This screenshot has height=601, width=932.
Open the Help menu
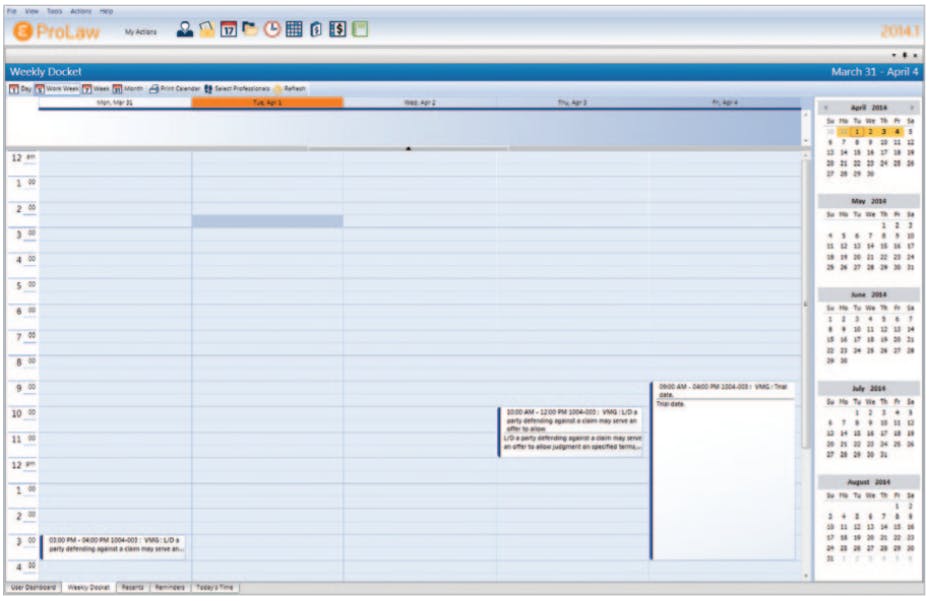[106, 11]
